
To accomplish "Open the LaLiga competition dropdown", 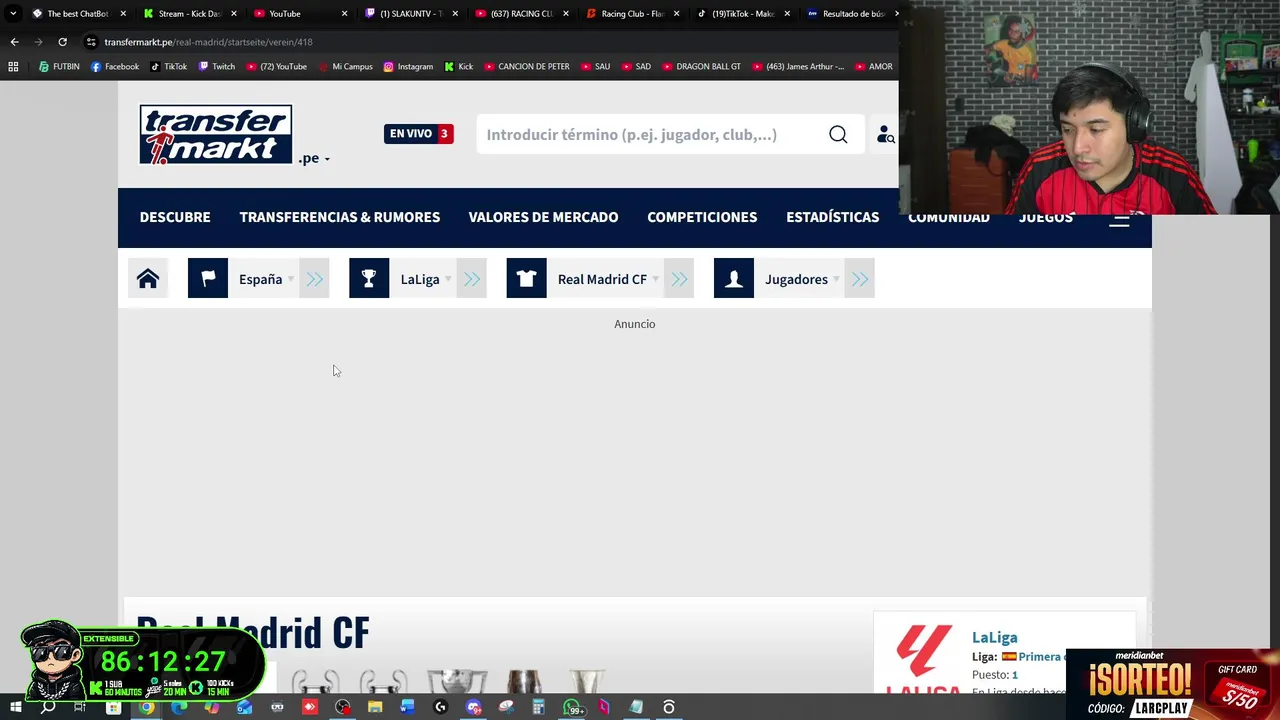I will coord(426,279).
